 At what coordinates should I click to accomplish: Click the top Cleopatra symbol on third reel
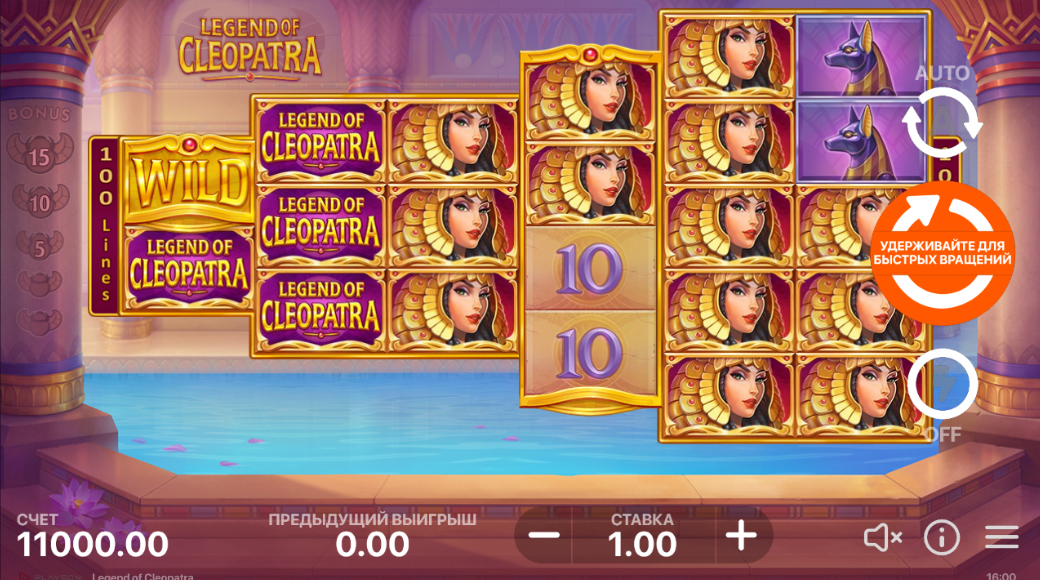click(x=590, y=99)
